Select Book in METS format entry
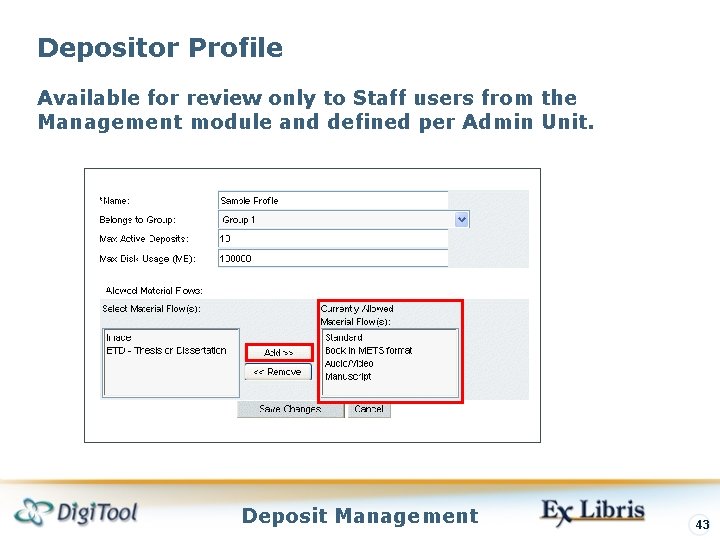The height and width of the screenshot is (540, 720). click(x=368, y=350)
